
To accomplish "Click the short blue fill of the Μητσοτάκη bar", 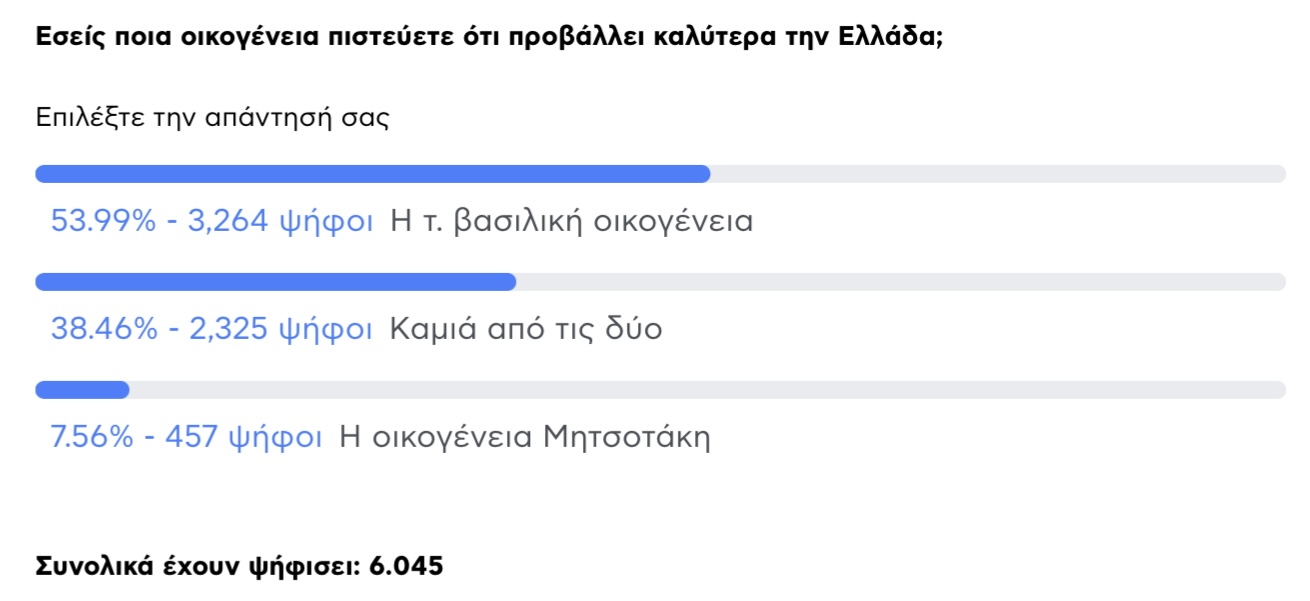I will pyautogui.click(x=82, y=390).
